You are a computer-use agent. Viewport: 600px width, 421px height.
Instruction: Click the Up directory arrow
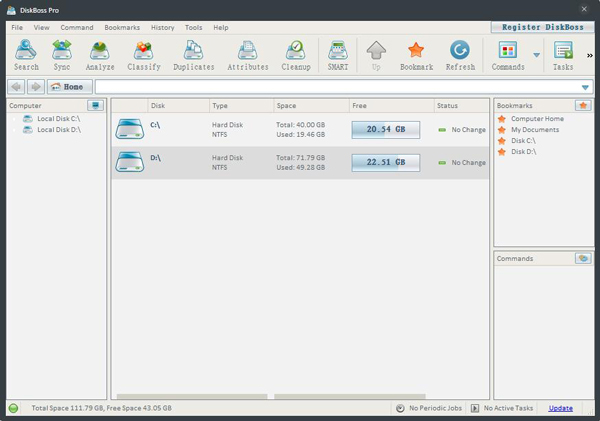tap(376, 55)
